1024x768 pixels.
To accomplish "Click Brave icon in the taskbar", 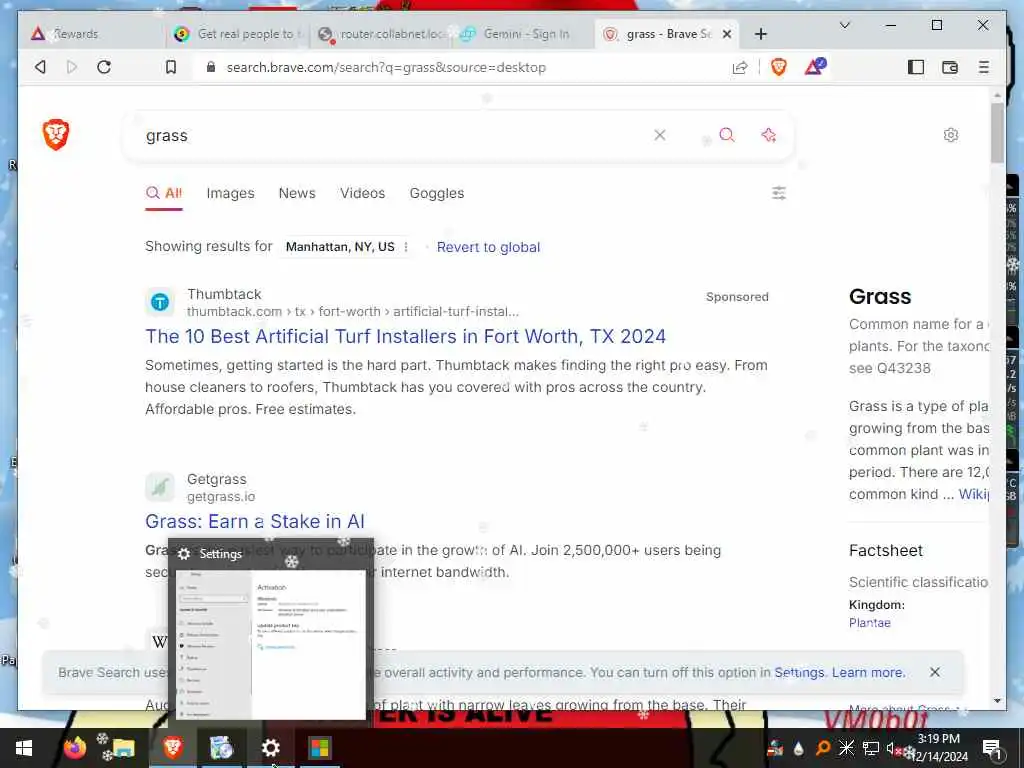I will [x=173, y=747].
